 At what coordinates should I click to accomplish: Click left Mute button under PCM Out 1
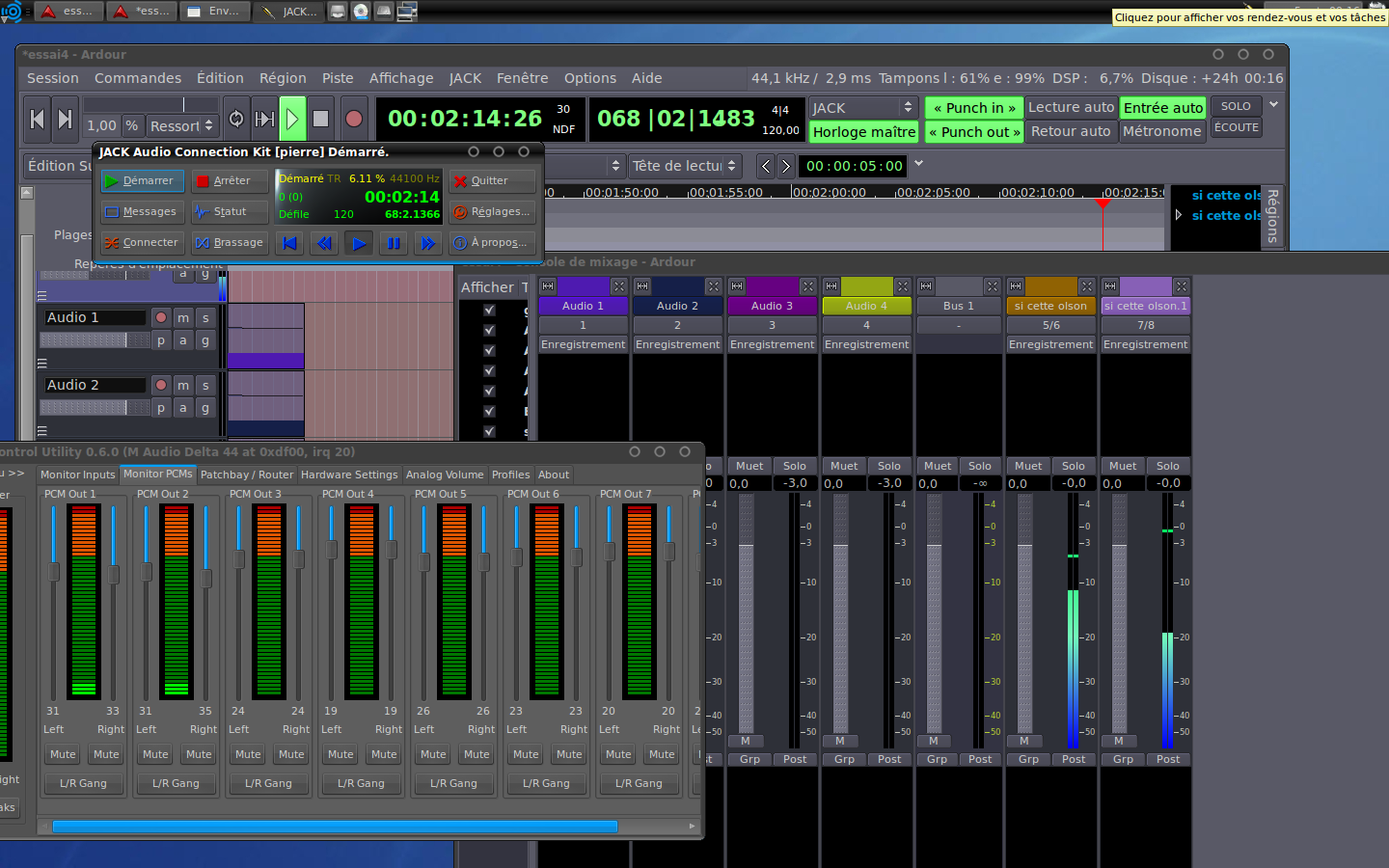(x=63, y=754)
